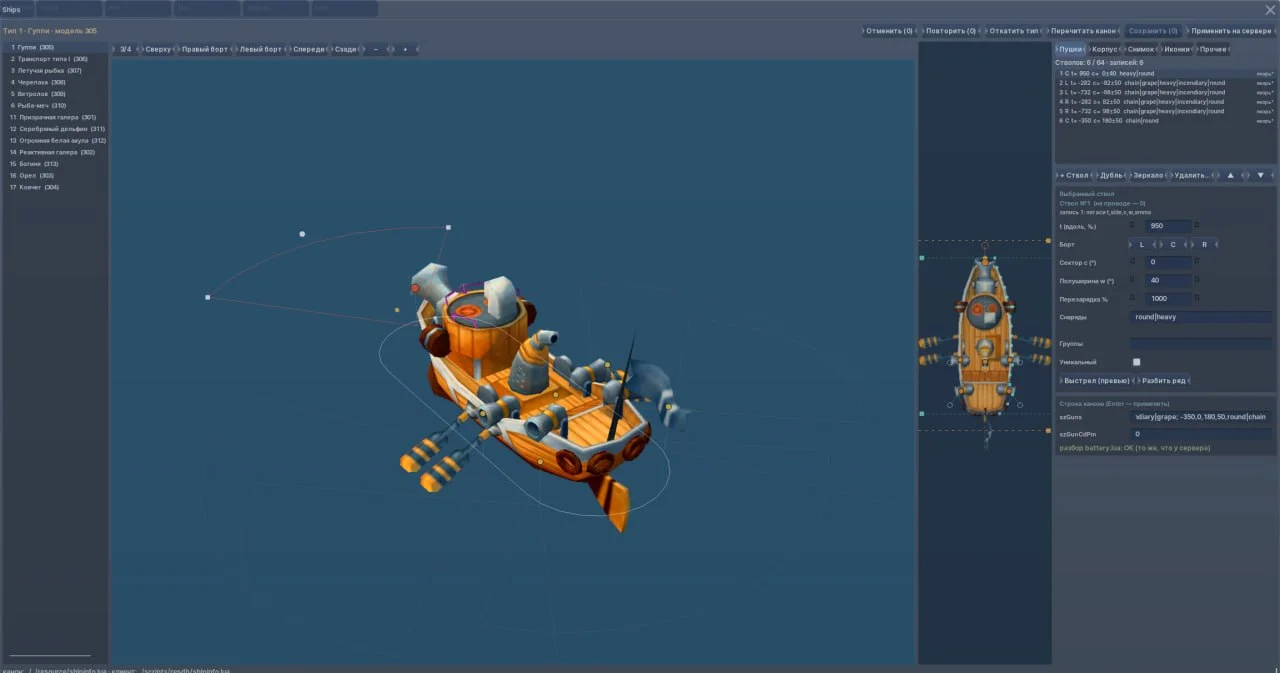Move selected barrel down with ▼ arrow
The image size is (1280, 673).
(1260, 175)
